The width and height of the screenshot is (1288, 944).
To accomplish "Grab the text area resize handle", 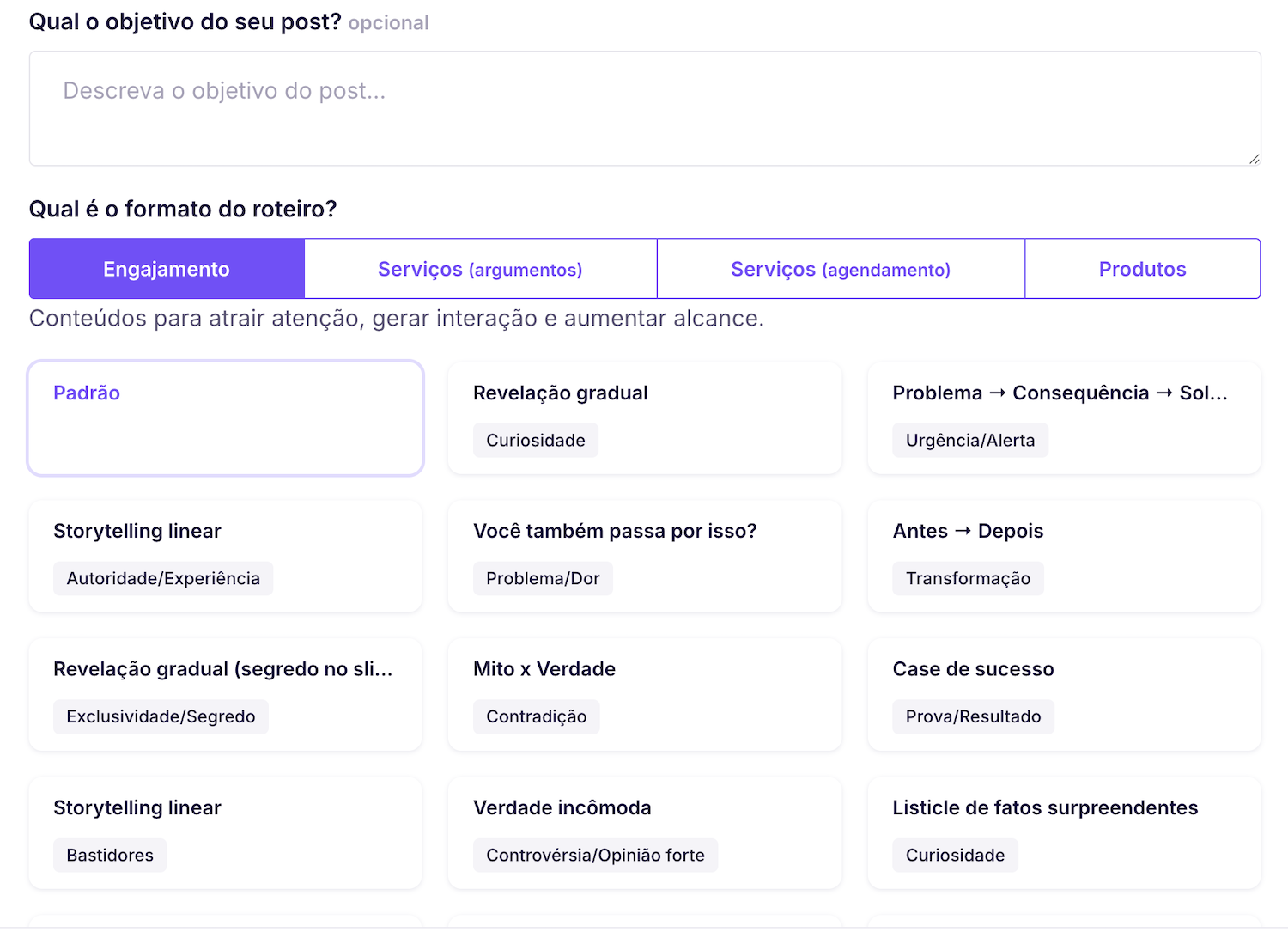I will tap(1254, 159).
